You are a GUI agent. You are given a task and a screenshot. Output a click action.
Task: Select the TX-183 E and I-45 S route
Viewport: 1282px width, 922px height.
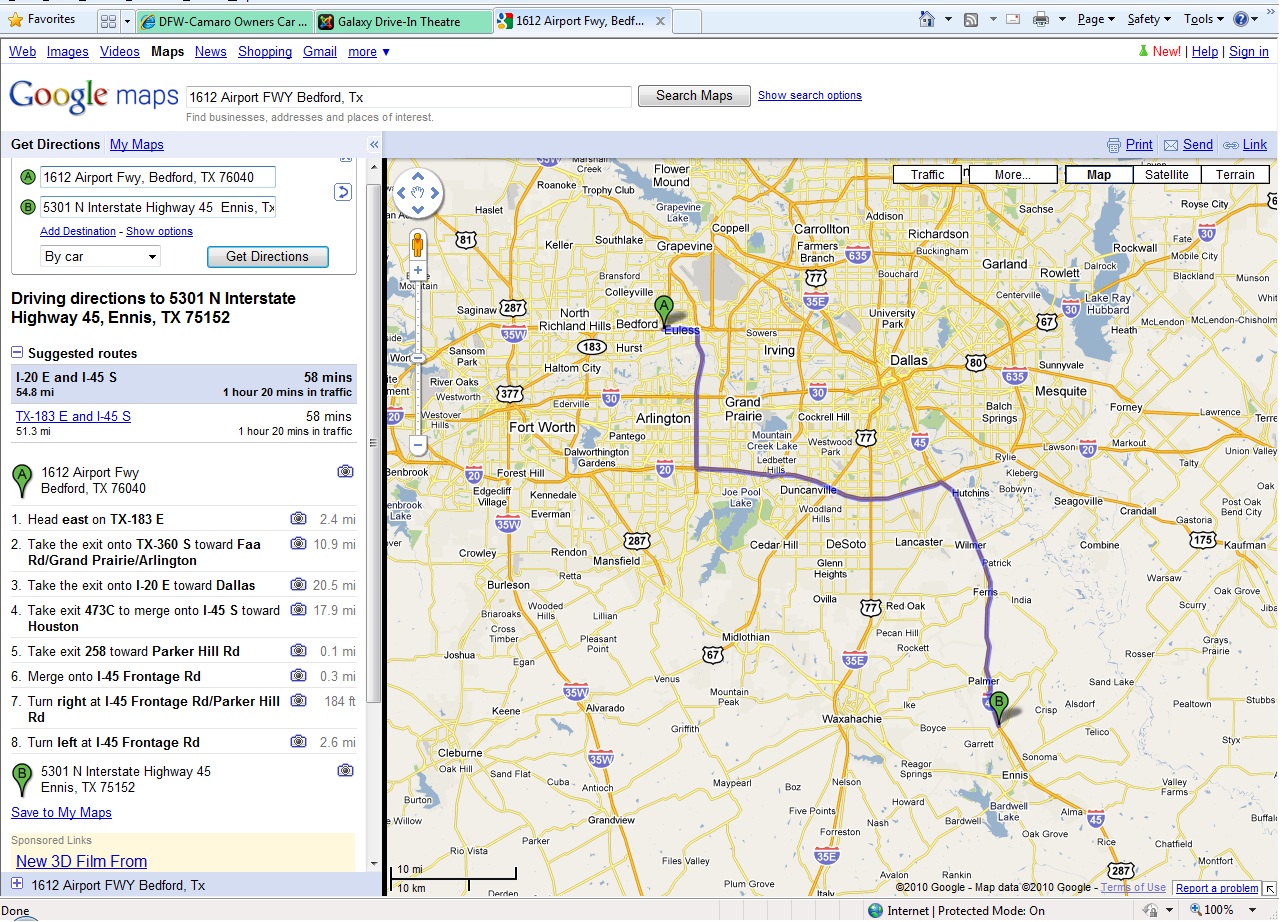pos(73,416)
